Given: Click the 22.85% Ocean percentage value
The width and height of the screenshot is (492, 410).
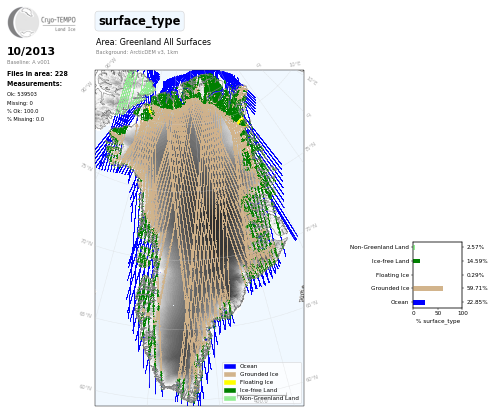Looking at the screenshot, I should 477,302.
